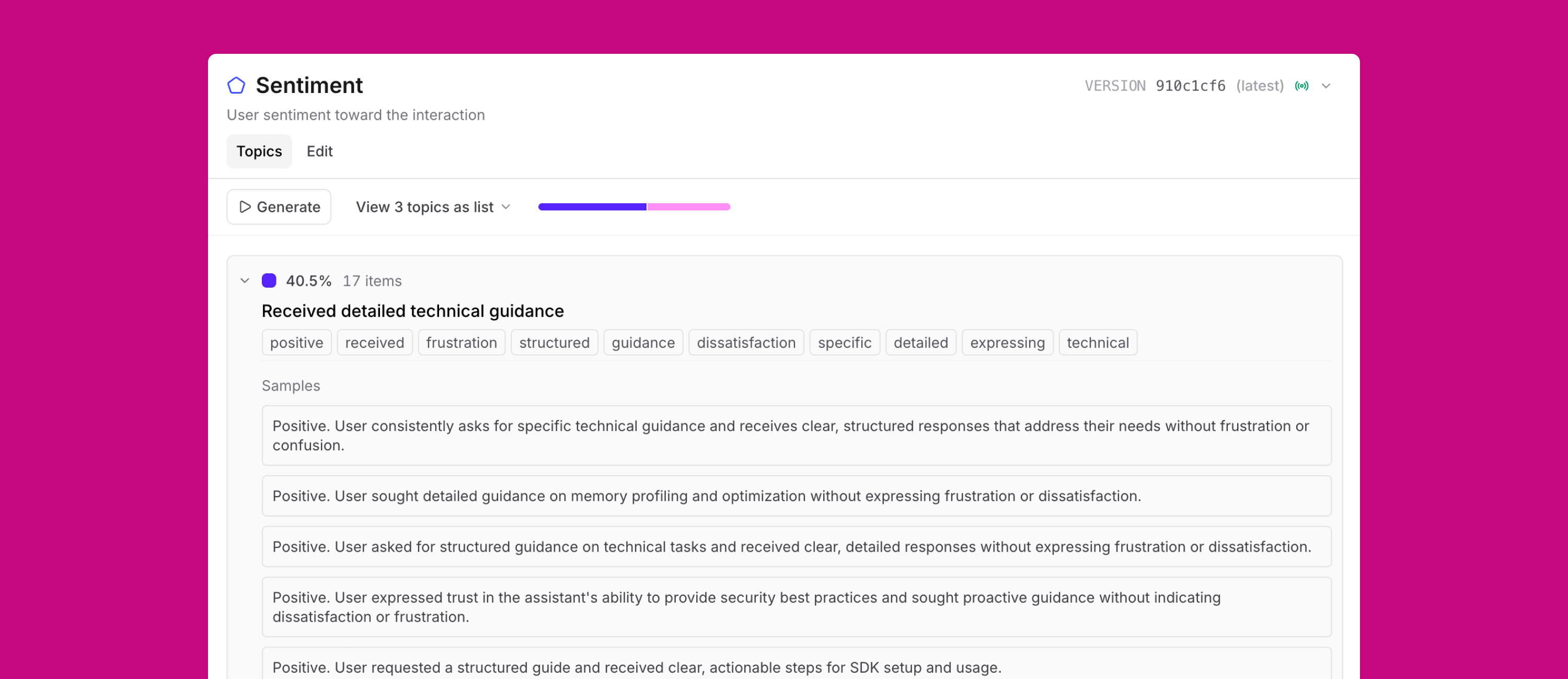Image resolution: width=1568 pixels, height=679 pixels.
Task: Open the 'View 3 topics as list' dropdown
Action: pyautogui.click(x=433, y=207)
